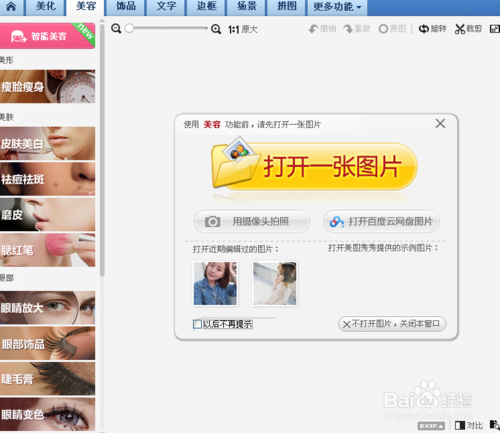Go to the home icon tab
The width and height of the screenshot is (500, 433).
11,6
